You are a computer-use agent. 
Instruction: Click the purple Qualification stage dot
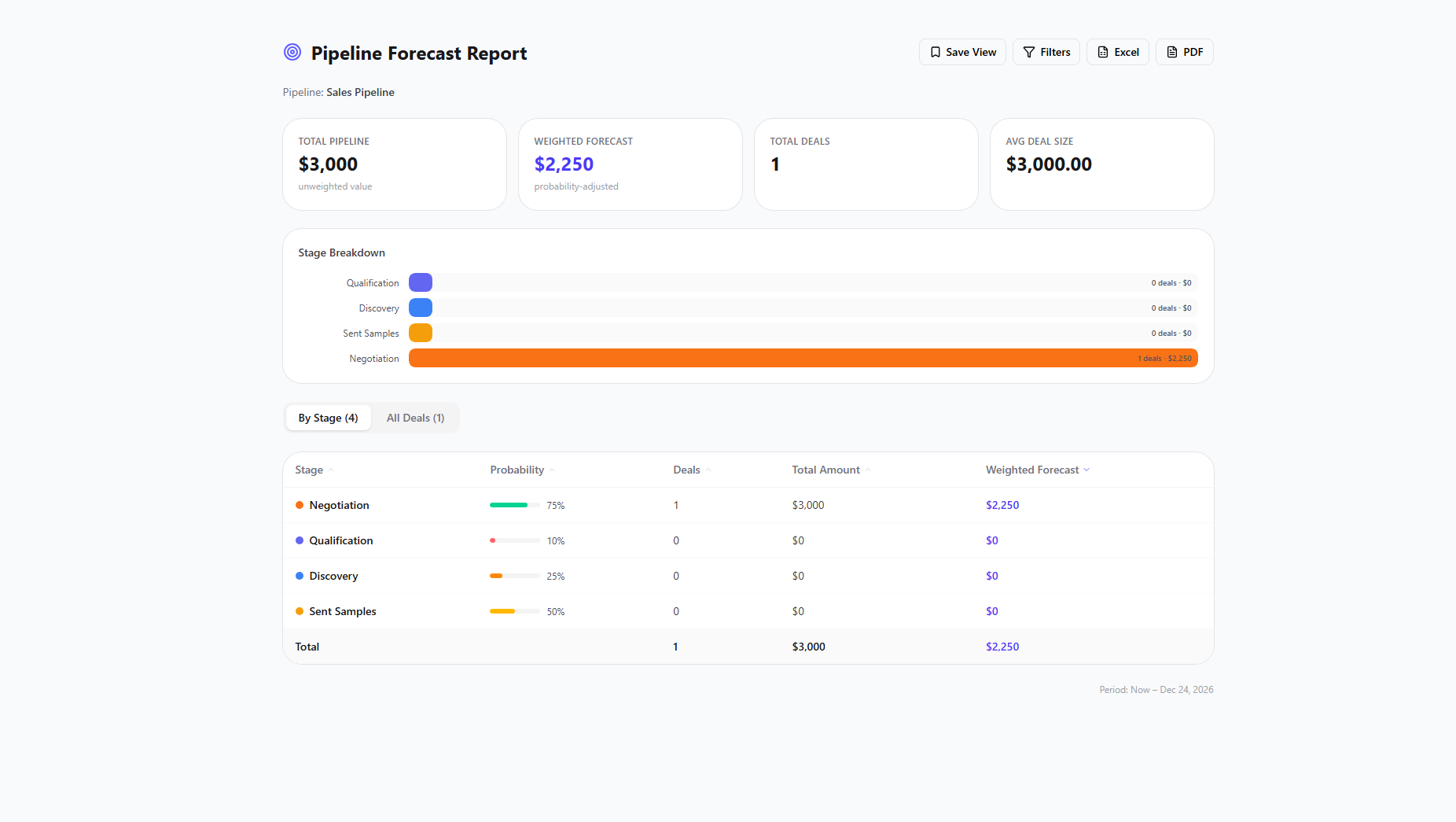[x=300, y=540]
